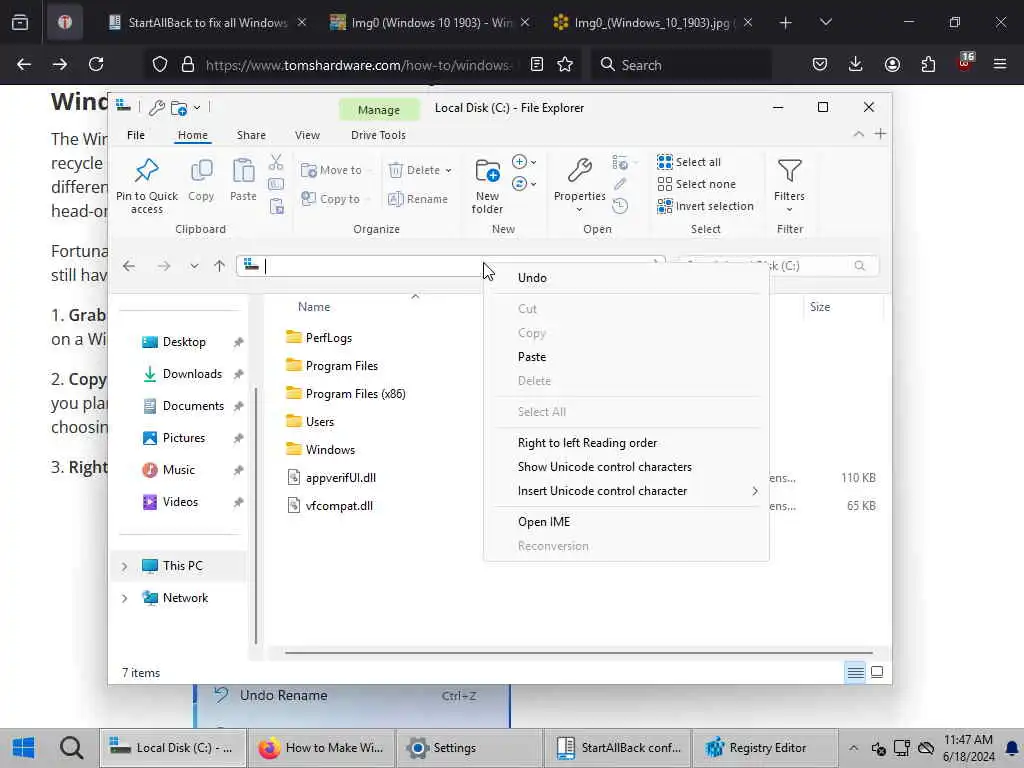This screenshot has width=1024, height=768.
Task: Click the Filters funnel icon
Action: 789,170
